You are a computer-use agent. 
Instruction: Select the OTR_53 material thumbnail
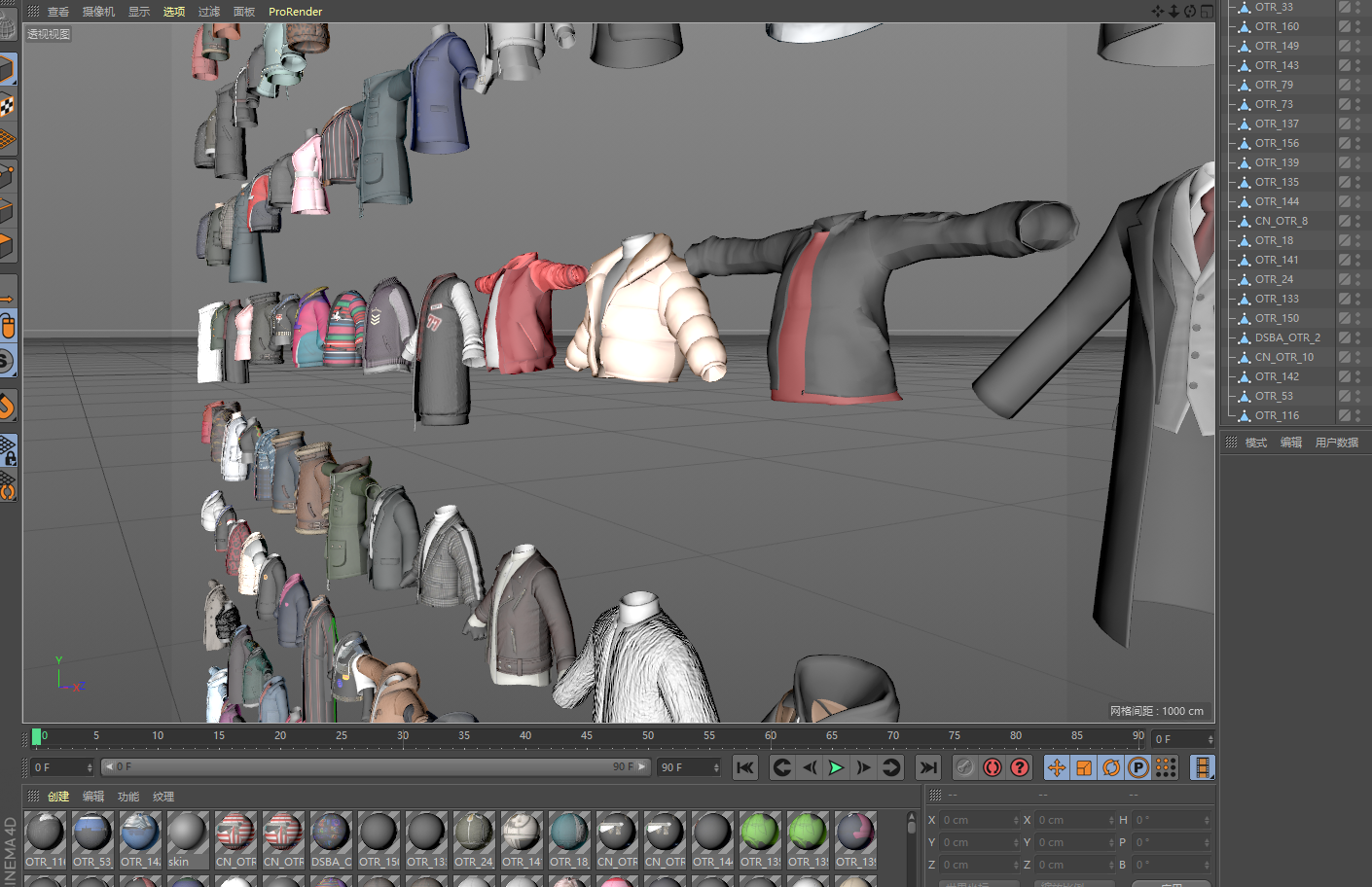(92, 839)
